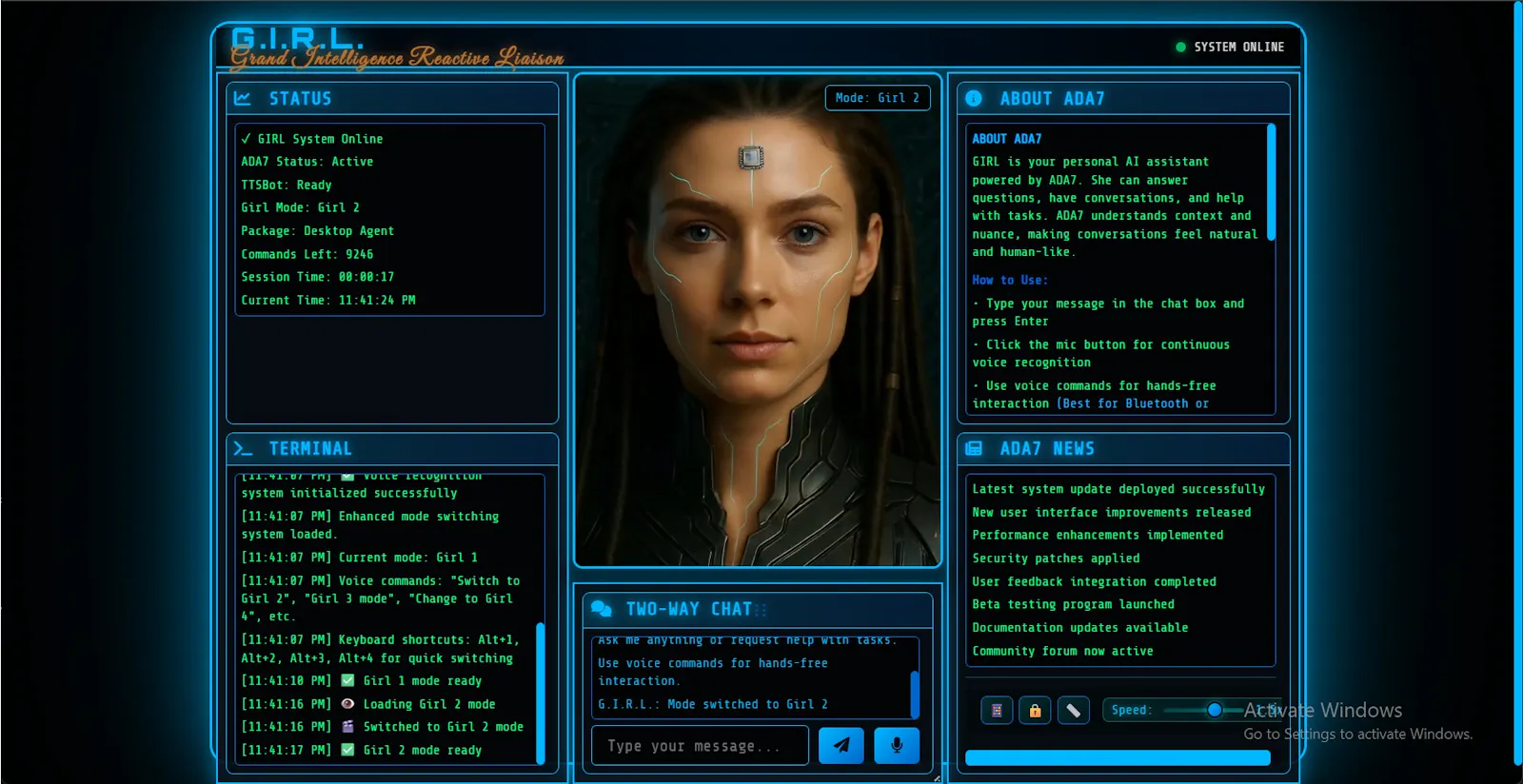Click 'Latest system update deployed successfully' news
Viewport: 1523px width, 784px height.
click(1118, 489)
